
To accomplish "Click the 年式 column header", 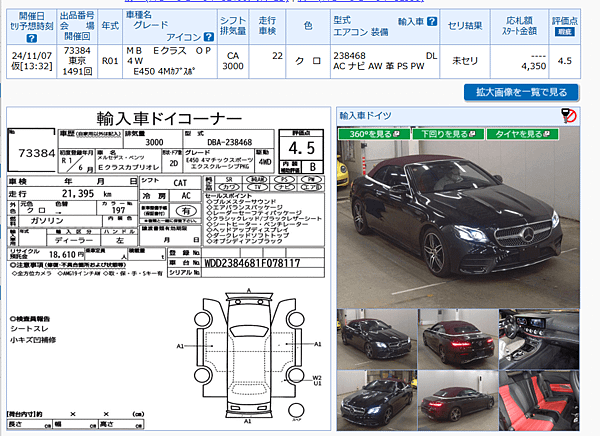I will 110,26.
